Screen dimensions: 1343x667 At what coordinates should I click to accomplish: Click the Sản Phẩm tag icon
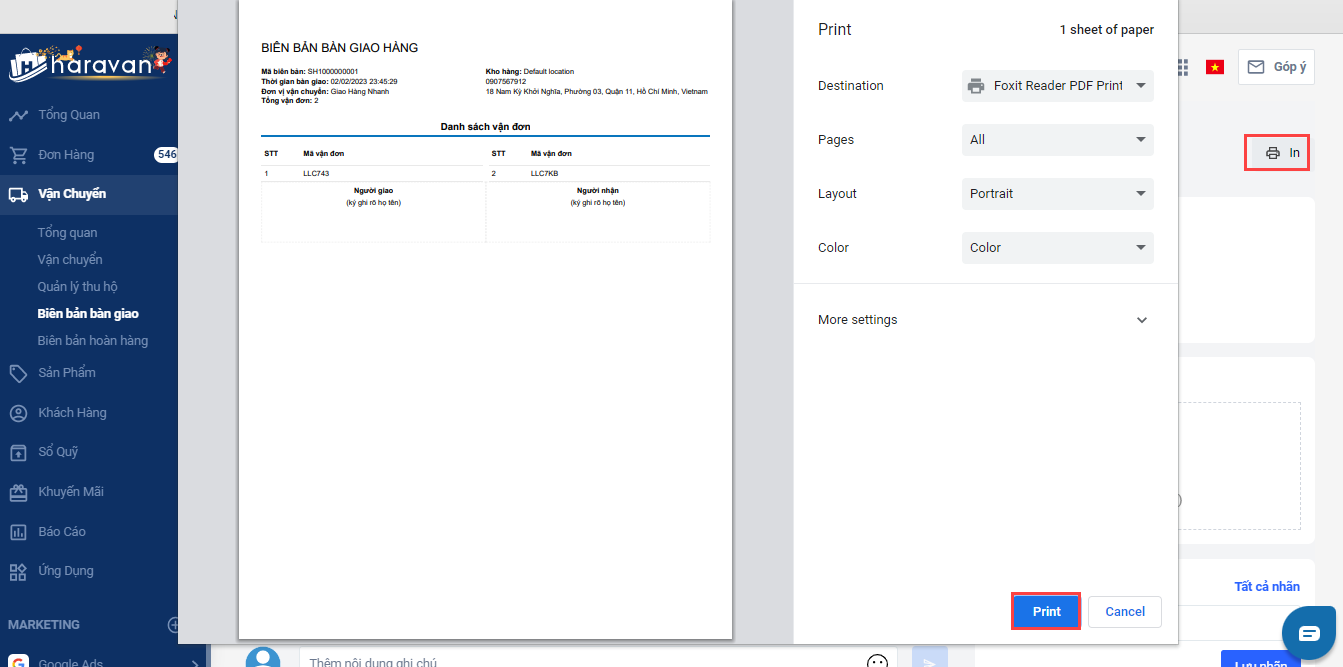18,373
